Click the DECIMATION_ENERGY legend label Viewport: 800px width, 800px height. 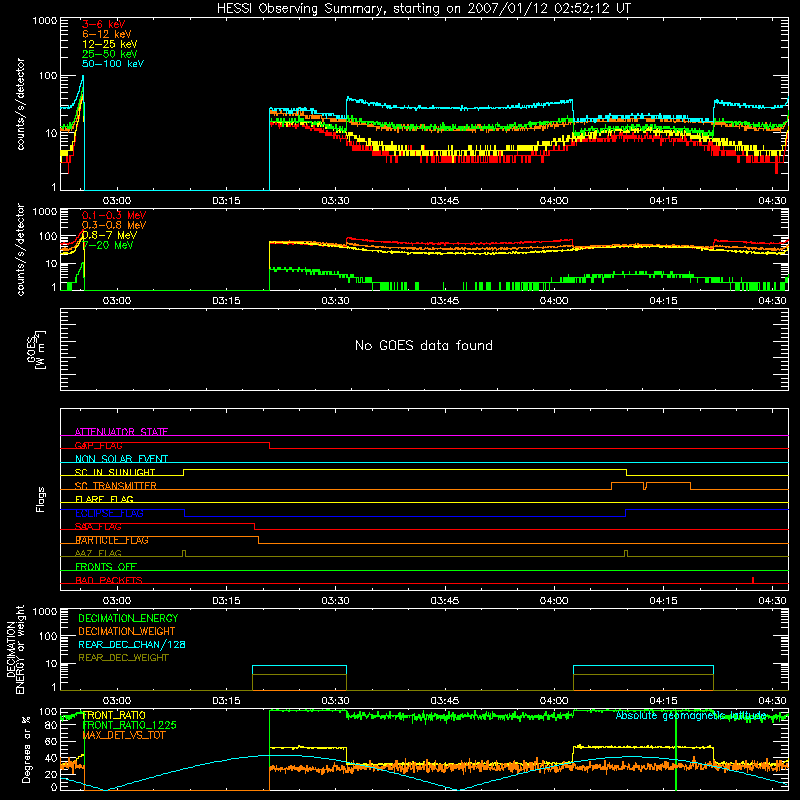click(128, 618)
